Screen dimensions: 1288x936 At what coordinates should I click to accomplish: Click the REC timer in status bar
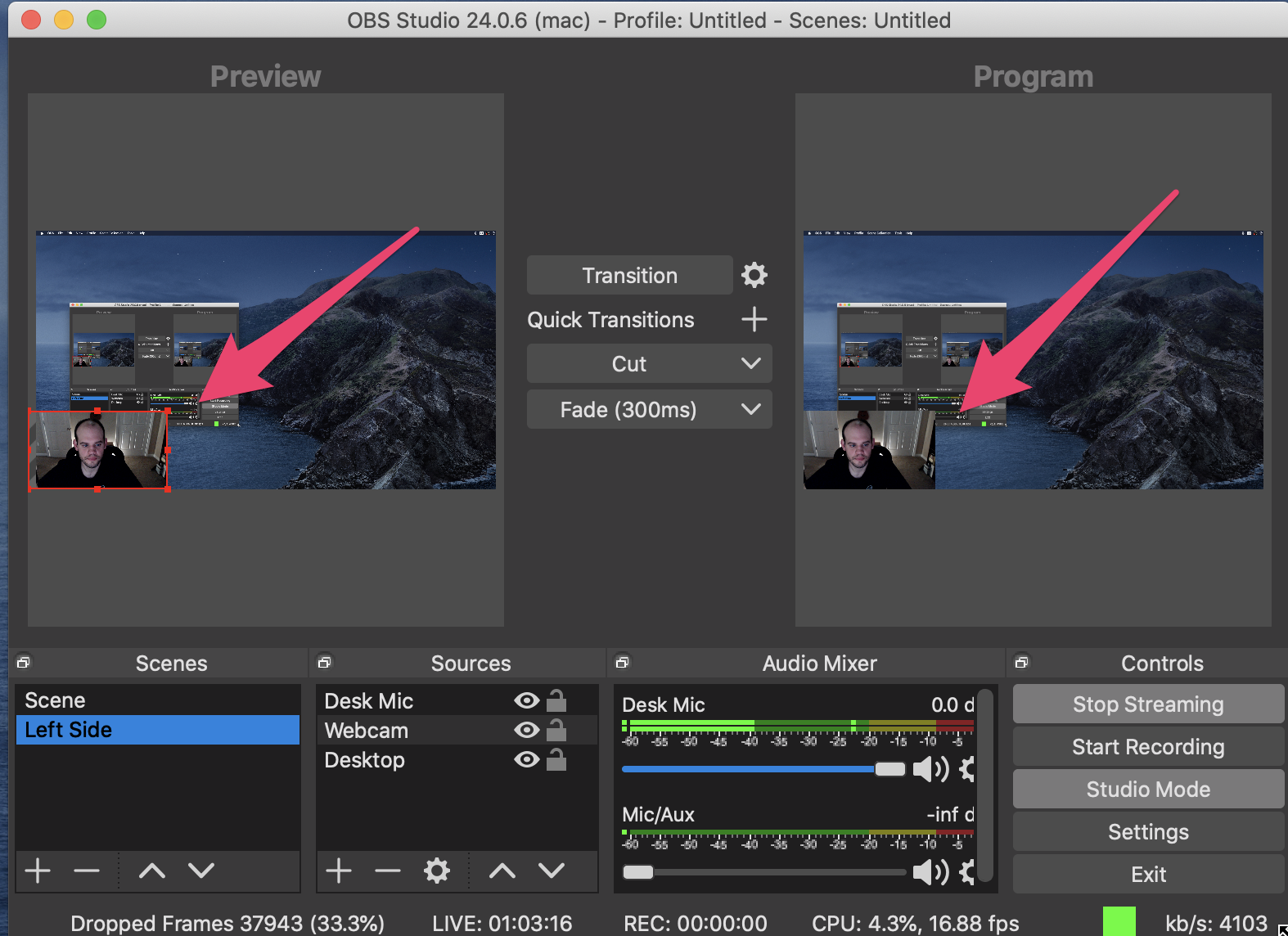click(696, 923)
